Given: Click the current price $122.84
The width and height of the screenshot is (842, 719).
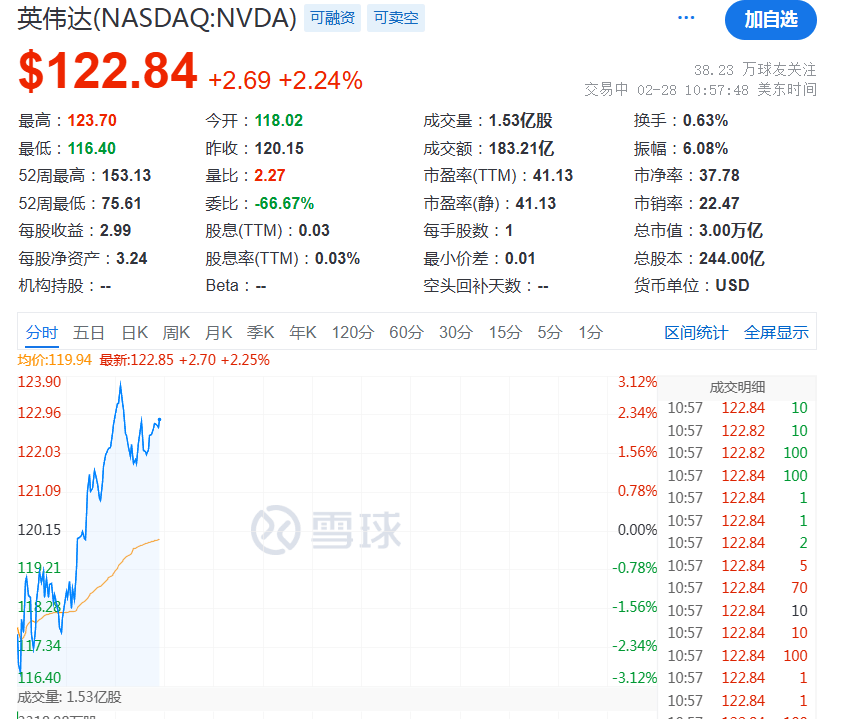Looking at the screenshot, I should coord(108,71).
